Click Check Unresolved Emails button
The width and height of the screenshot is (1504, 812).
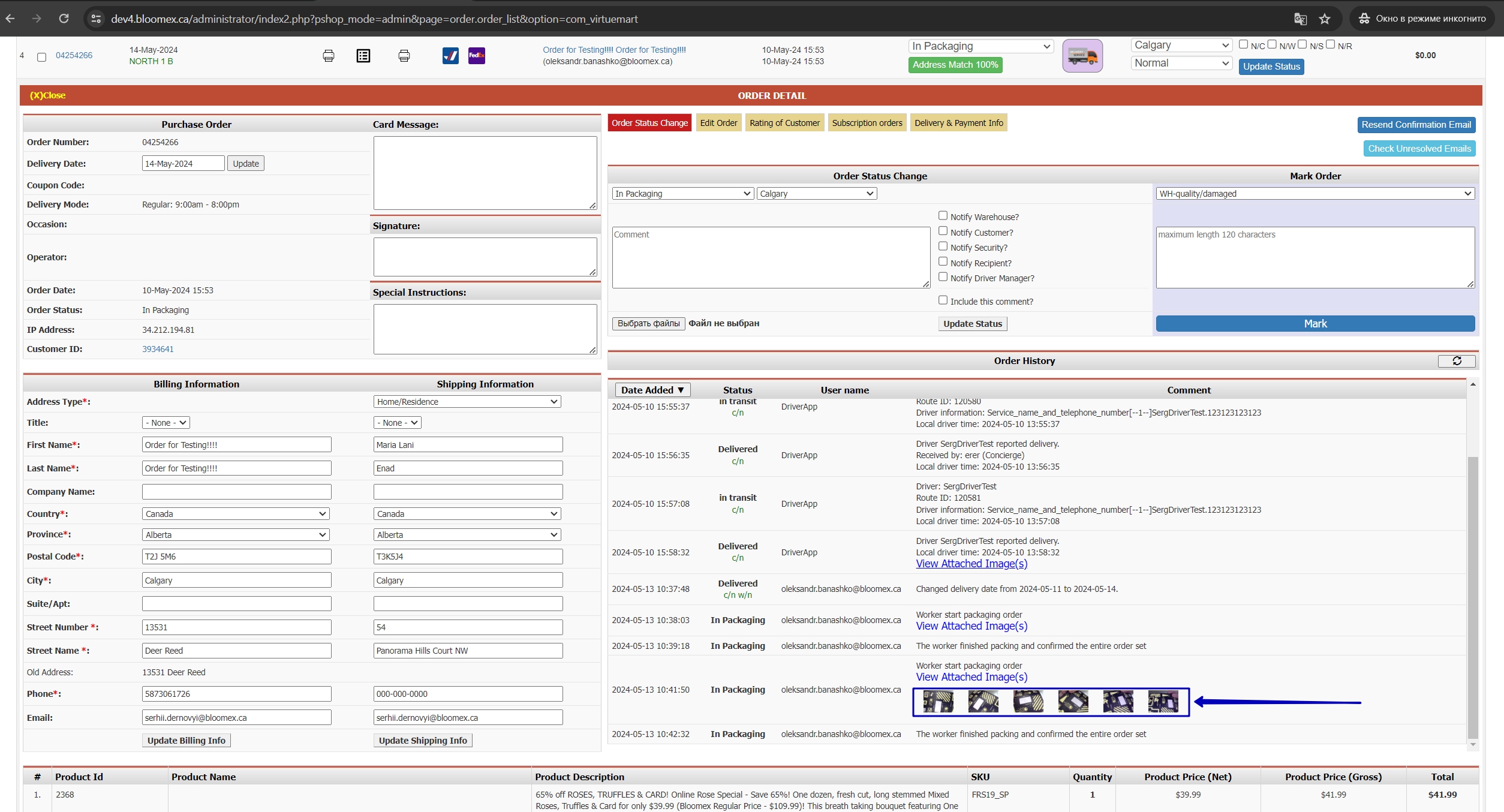click(1419, 149)
